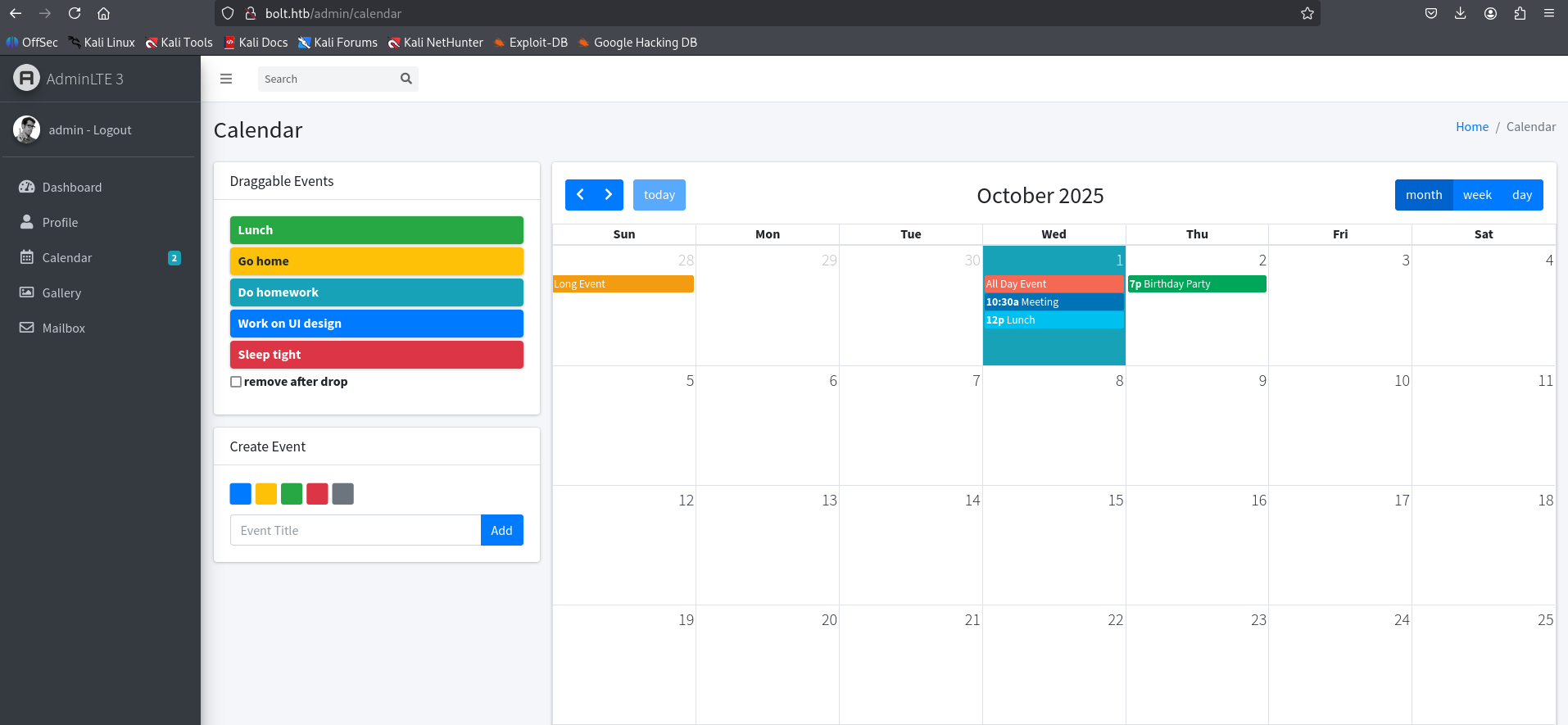Focus the Event Title input field
The image size is (1568, 725).
[x=356, y=531]
